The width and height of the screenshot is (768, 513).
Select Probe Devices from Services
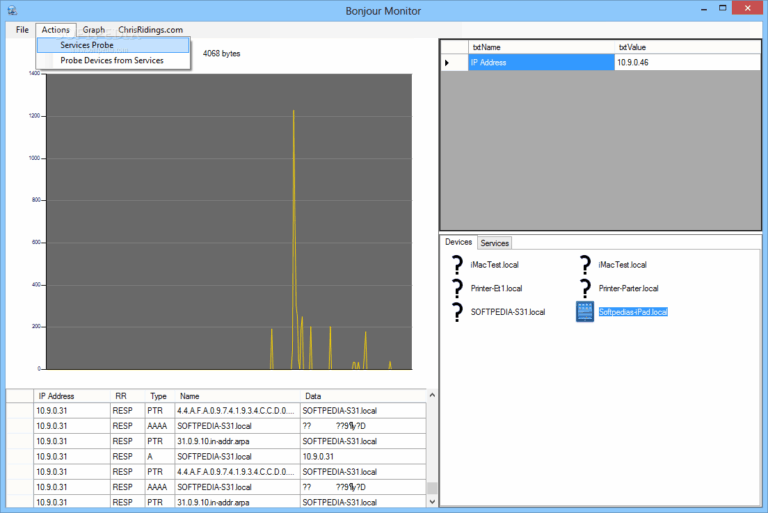click(x=111, y=60)
